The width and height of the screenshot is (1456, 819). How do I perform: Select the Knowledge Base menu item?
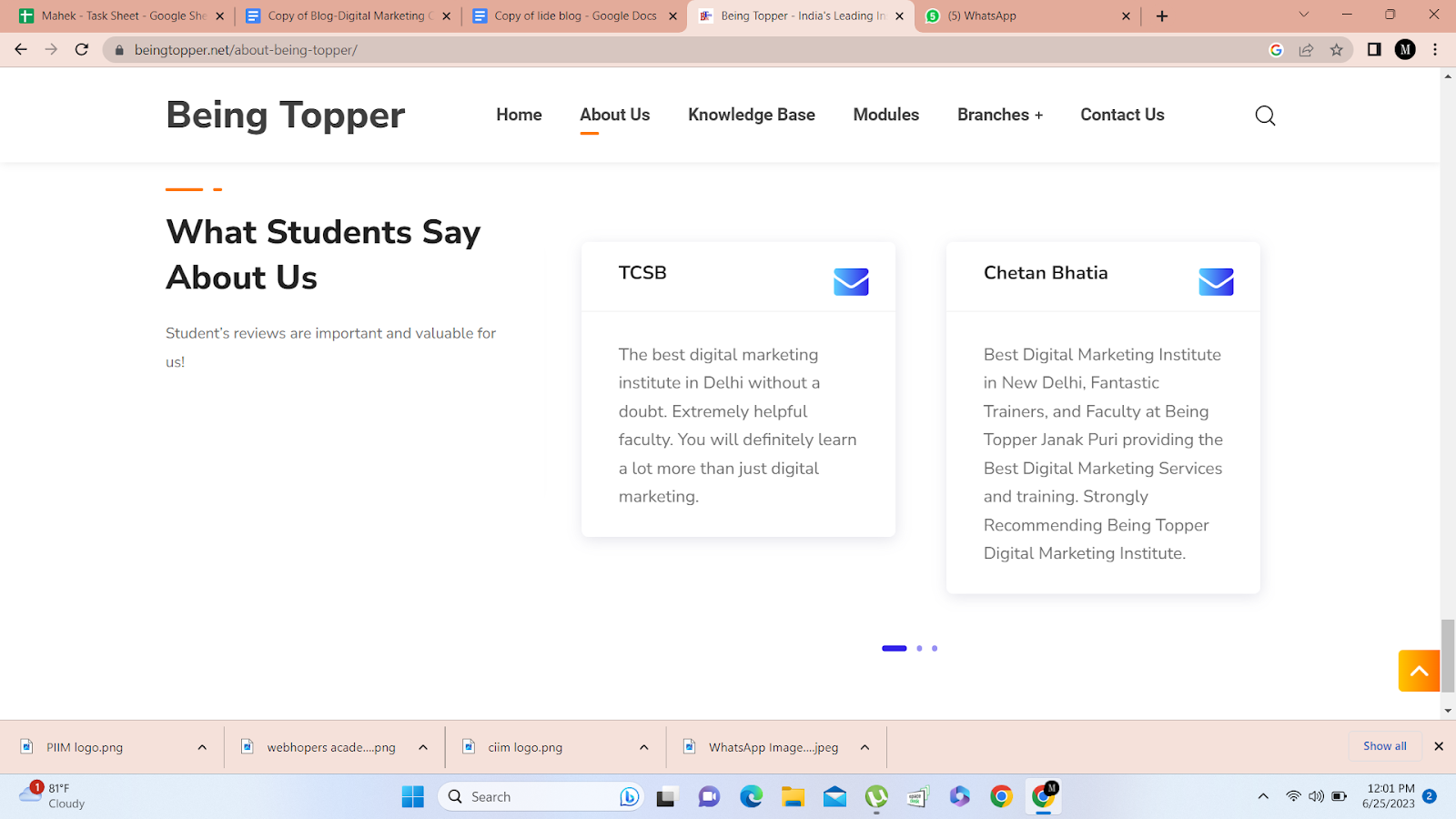pos(752,115)
